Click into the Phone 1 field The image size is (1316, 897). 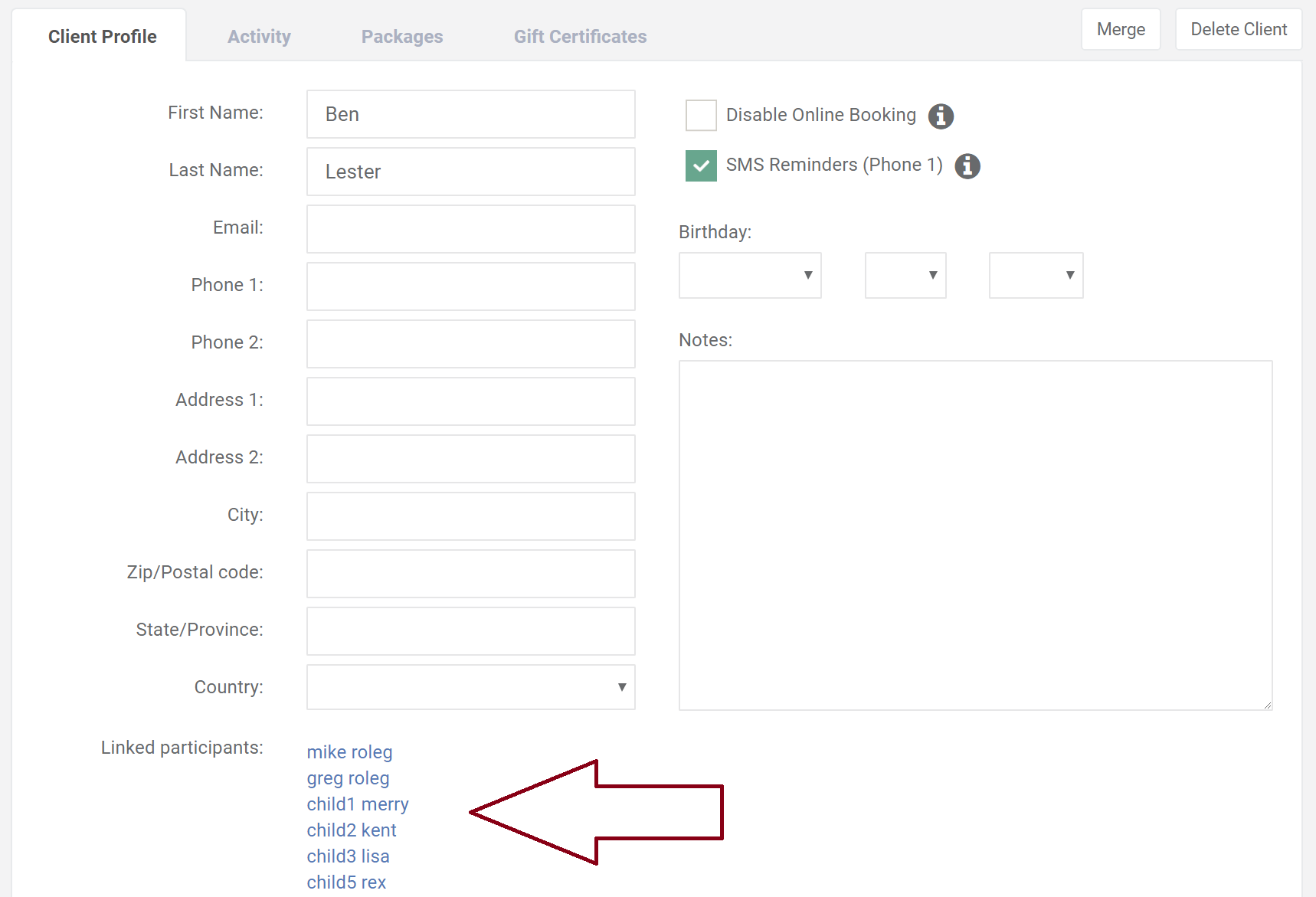tap(471, 286)
